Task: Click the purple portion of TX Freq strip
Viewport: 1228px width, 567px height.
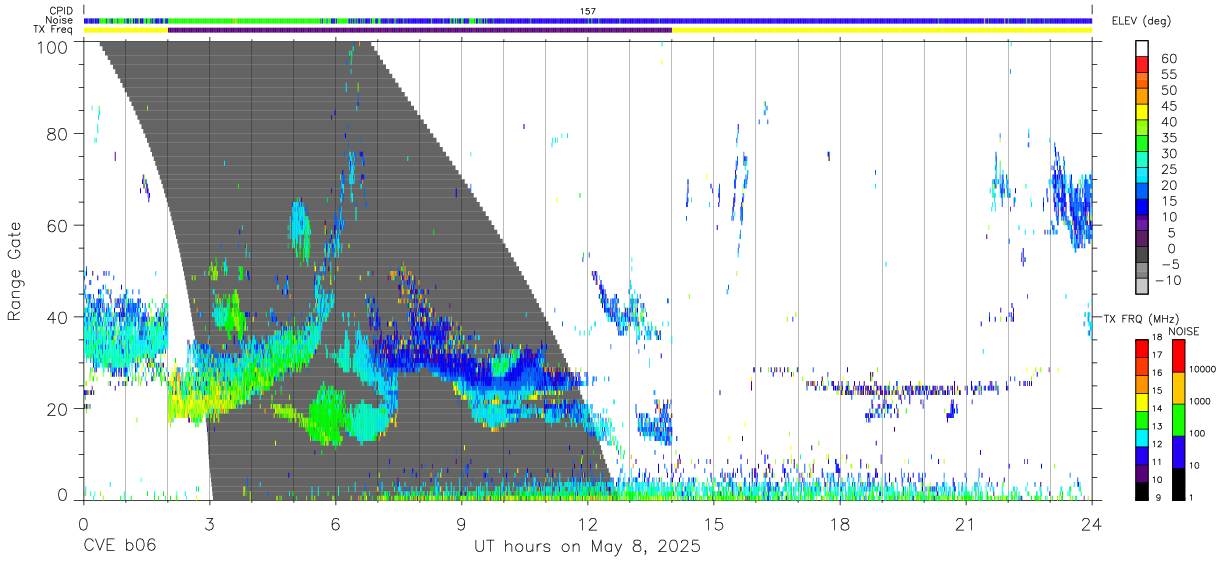Action: click(x=420, y=30)
